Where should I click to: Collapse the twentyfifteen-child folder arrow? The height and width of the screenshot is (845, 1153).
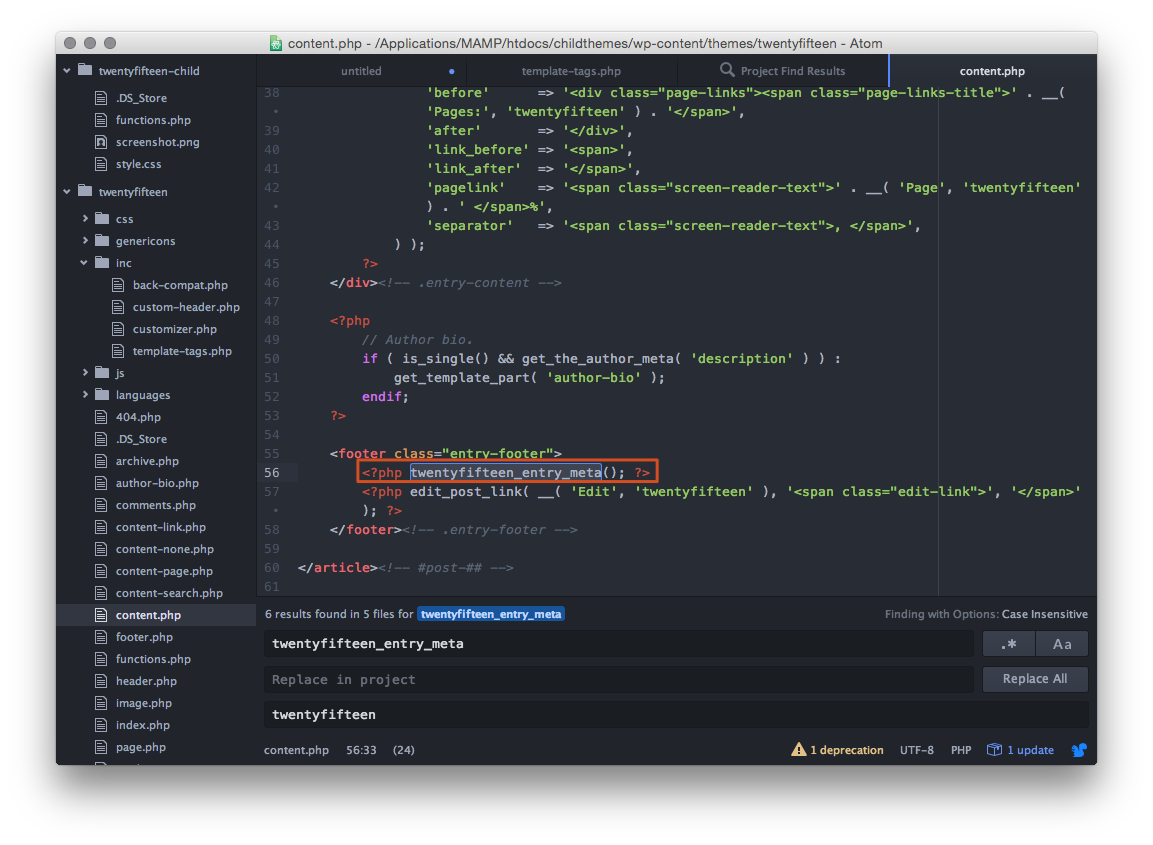pyautogui.click(x=67, y=71)
